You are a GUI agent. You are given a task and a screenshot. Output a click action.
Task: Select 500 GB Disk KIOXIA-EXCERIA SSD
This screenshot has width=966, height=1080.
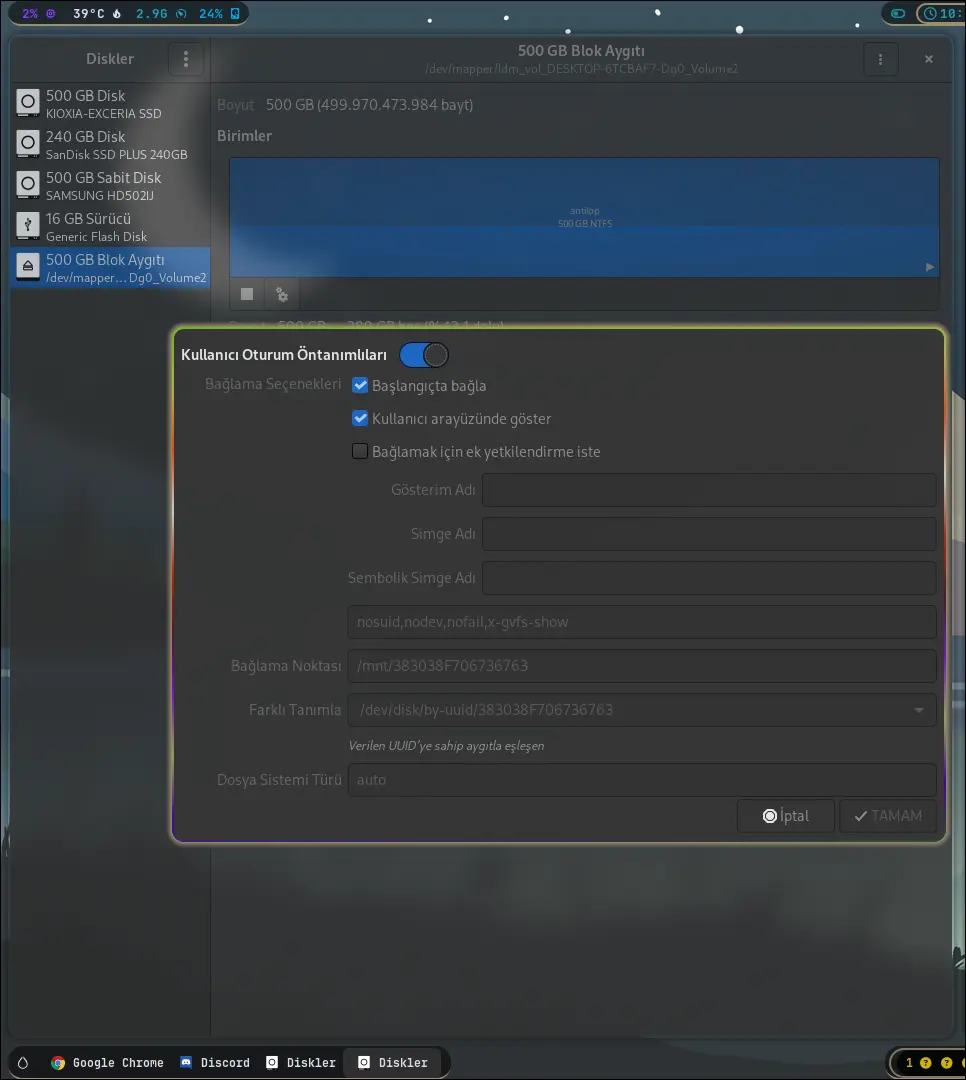pyautogui.click(x=110, y=103)
